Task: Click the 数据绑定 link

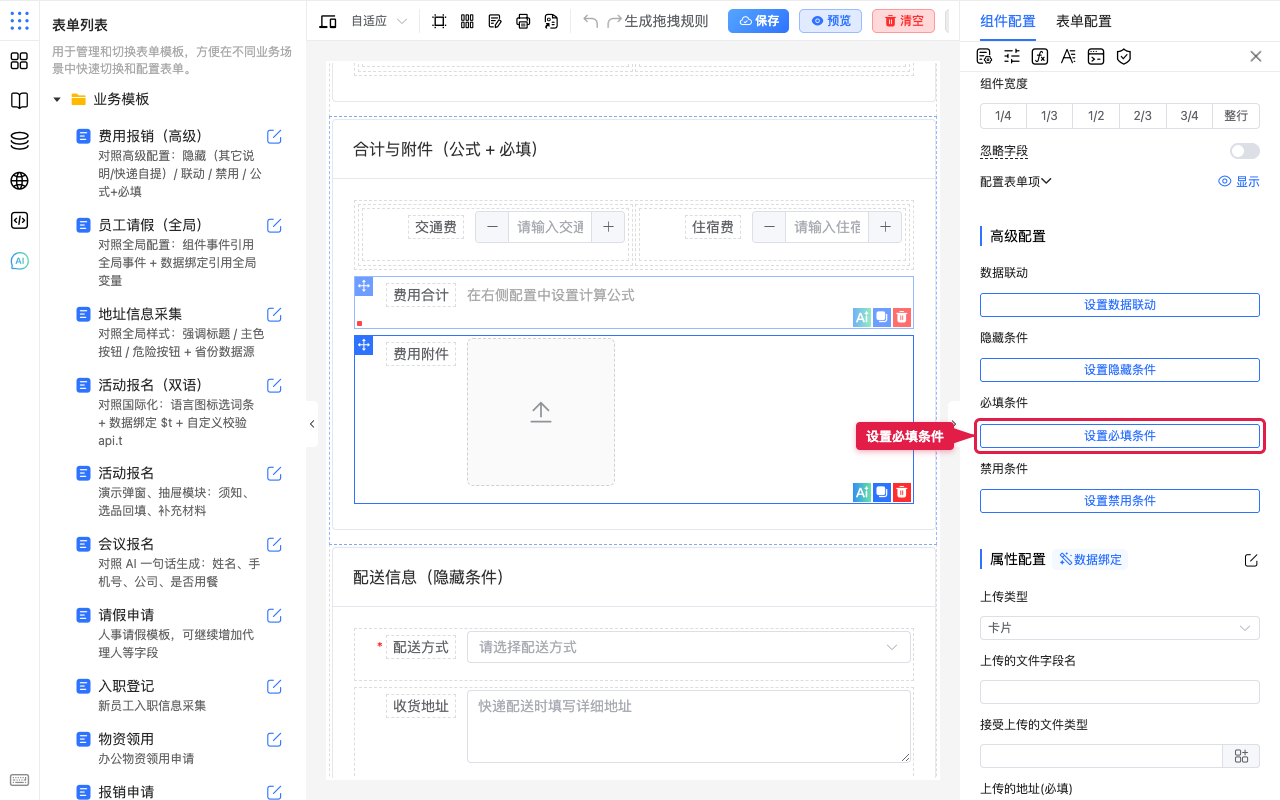Action: click(x=1090, y=559)
